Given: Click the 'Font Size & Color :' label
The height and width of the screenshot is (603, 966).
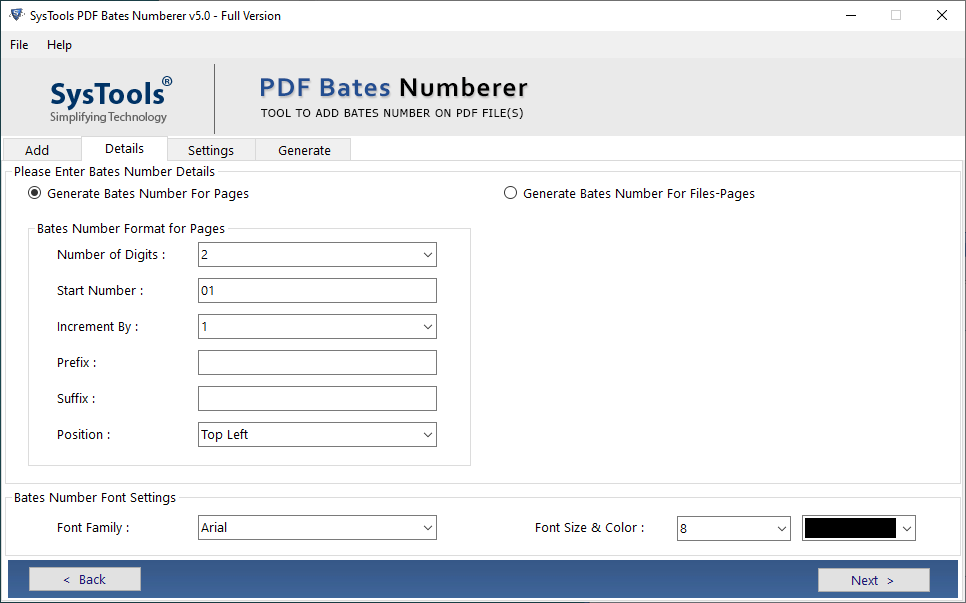Looking at the screenshot, I should [590, 528].
